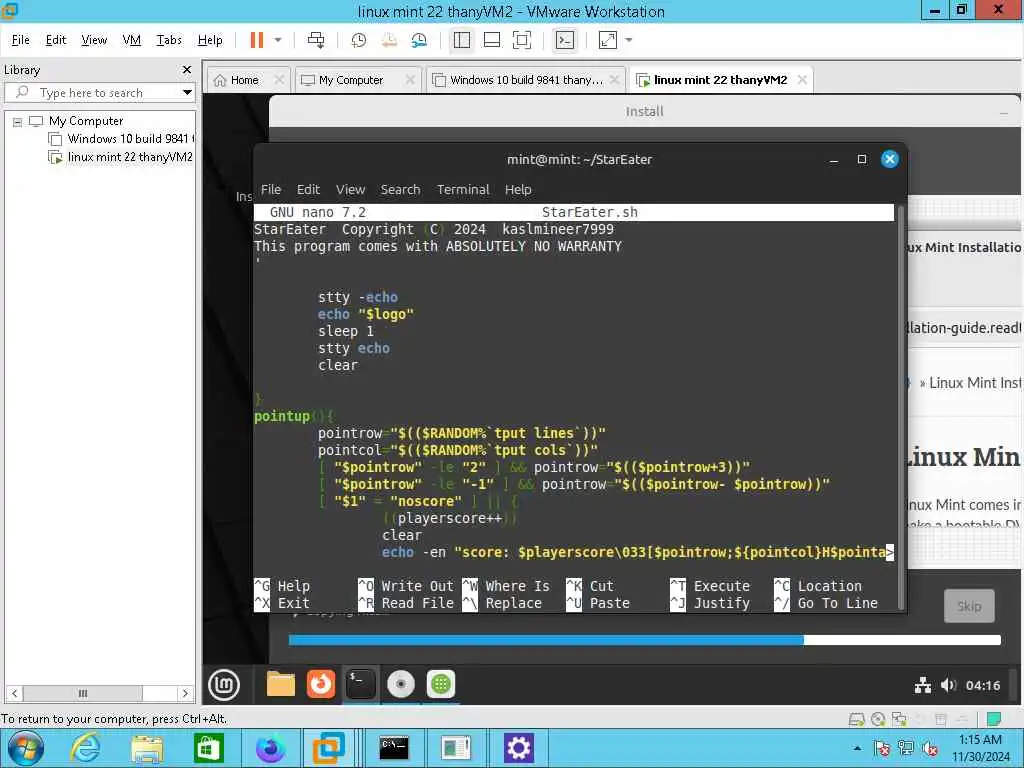
Task: Open terminal Help menu
Action: pos(518,189)
